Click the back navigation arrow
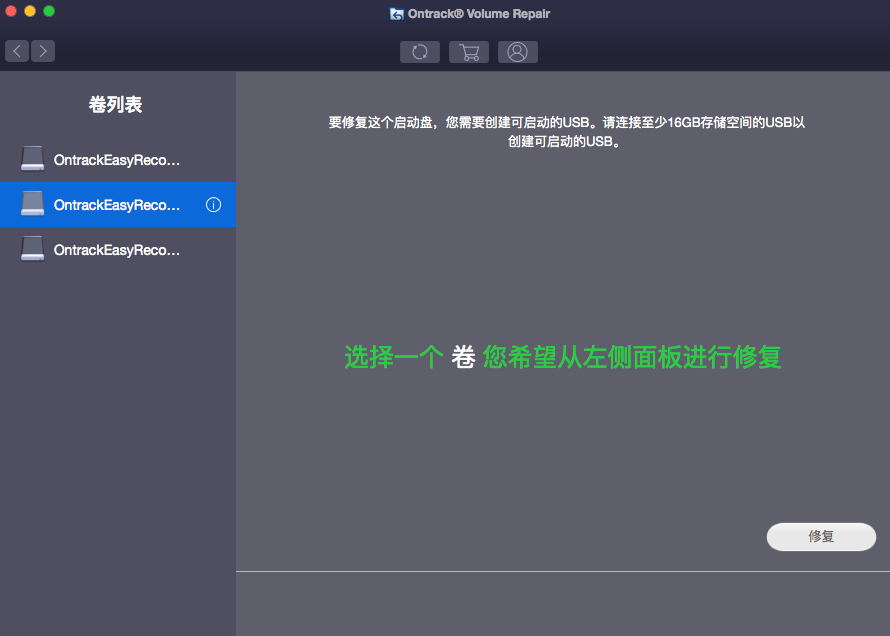 tap(17, 51)
